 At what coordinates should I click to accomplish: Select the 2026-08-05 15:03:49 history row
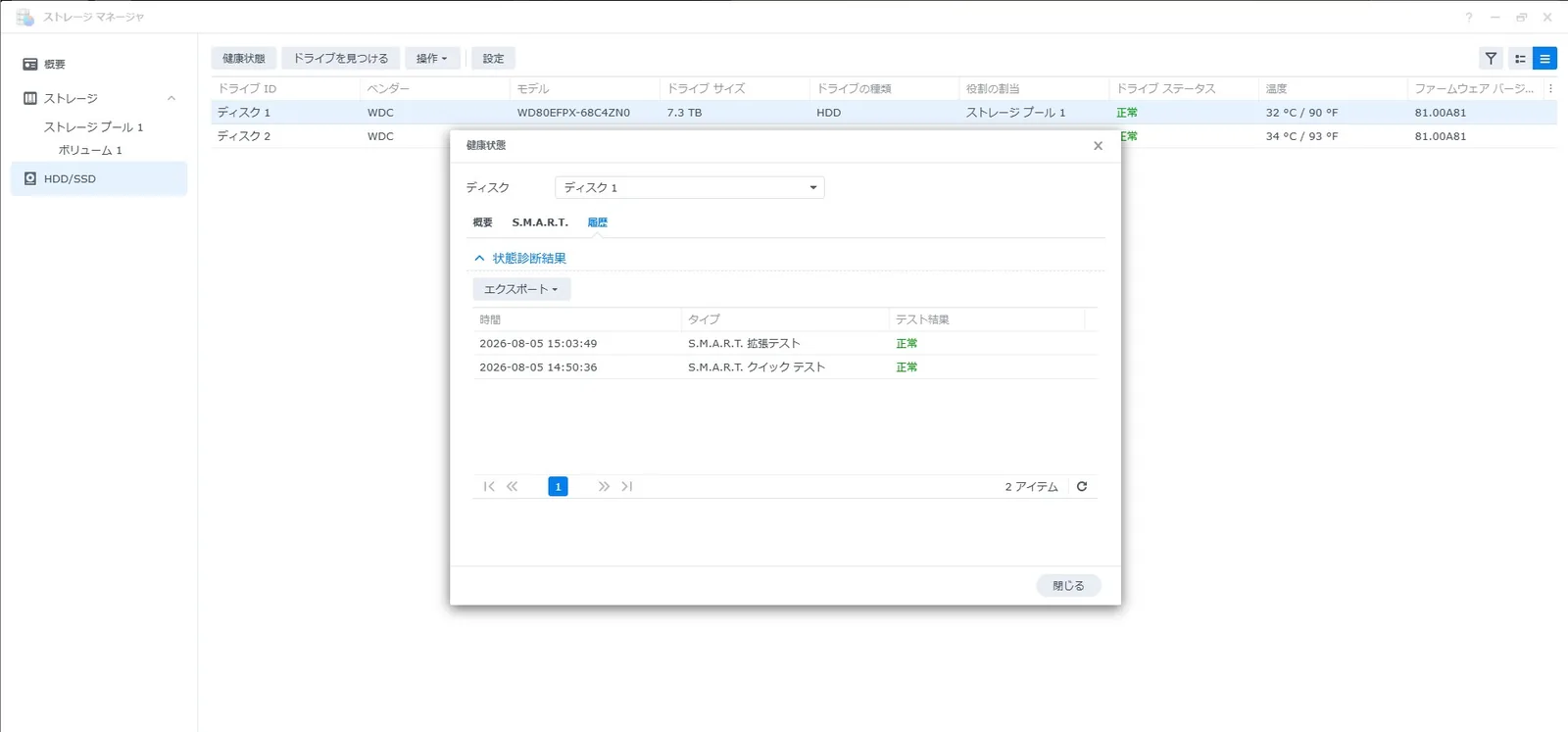785,344
